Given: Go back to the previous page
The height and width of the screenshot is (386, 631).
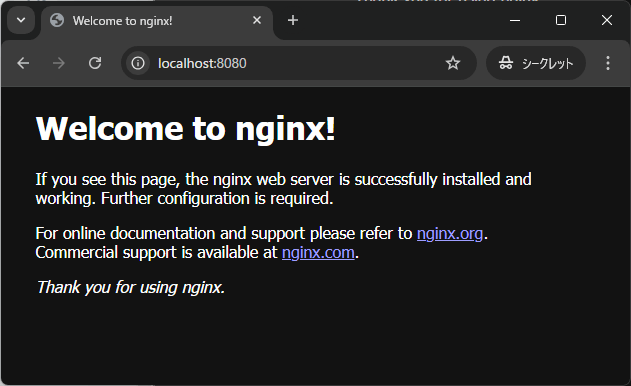Looking at the screenshot, I should coord(23,63).
